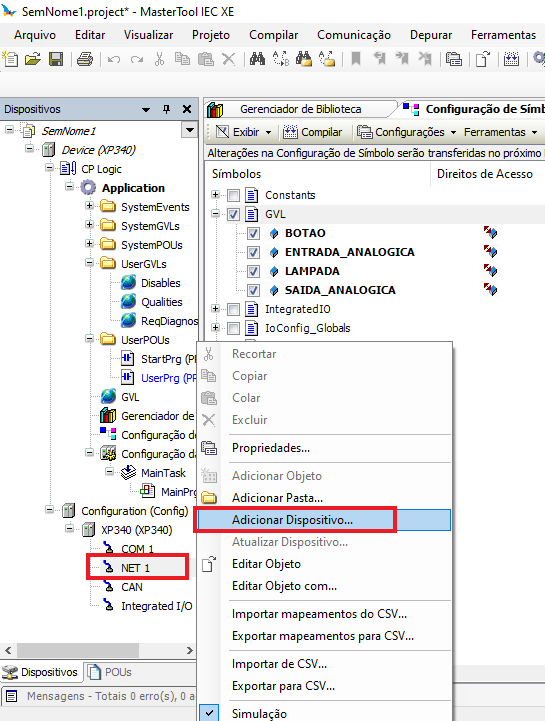The height and width of the screenshot is (721, 545).
Task: Uncheck the SAIDA_ANALOGICA symbol checkbox
Action: point(253,290)
